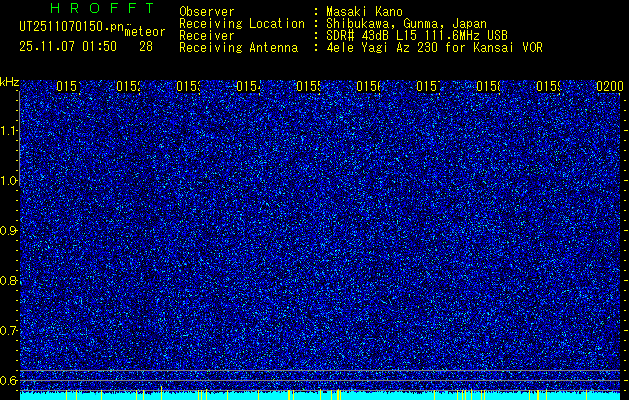Screen dimensions: 629x400
Task: Click the 0.9 frequency axis label
Action: coord(10,231)
